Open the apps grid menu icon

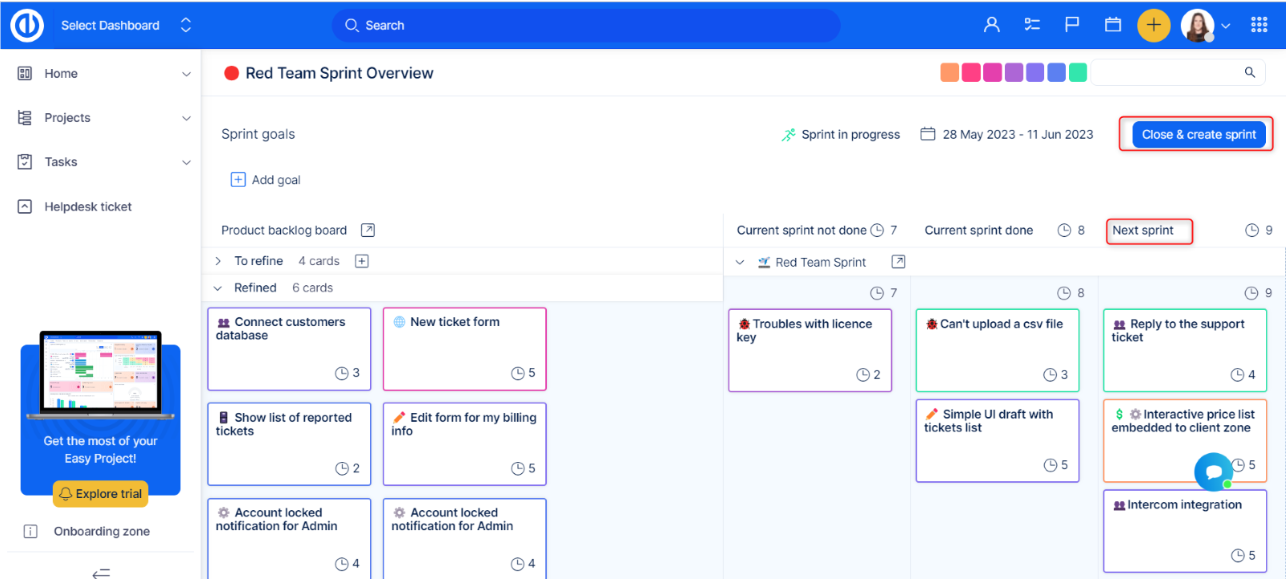(x=1259, y=25)
